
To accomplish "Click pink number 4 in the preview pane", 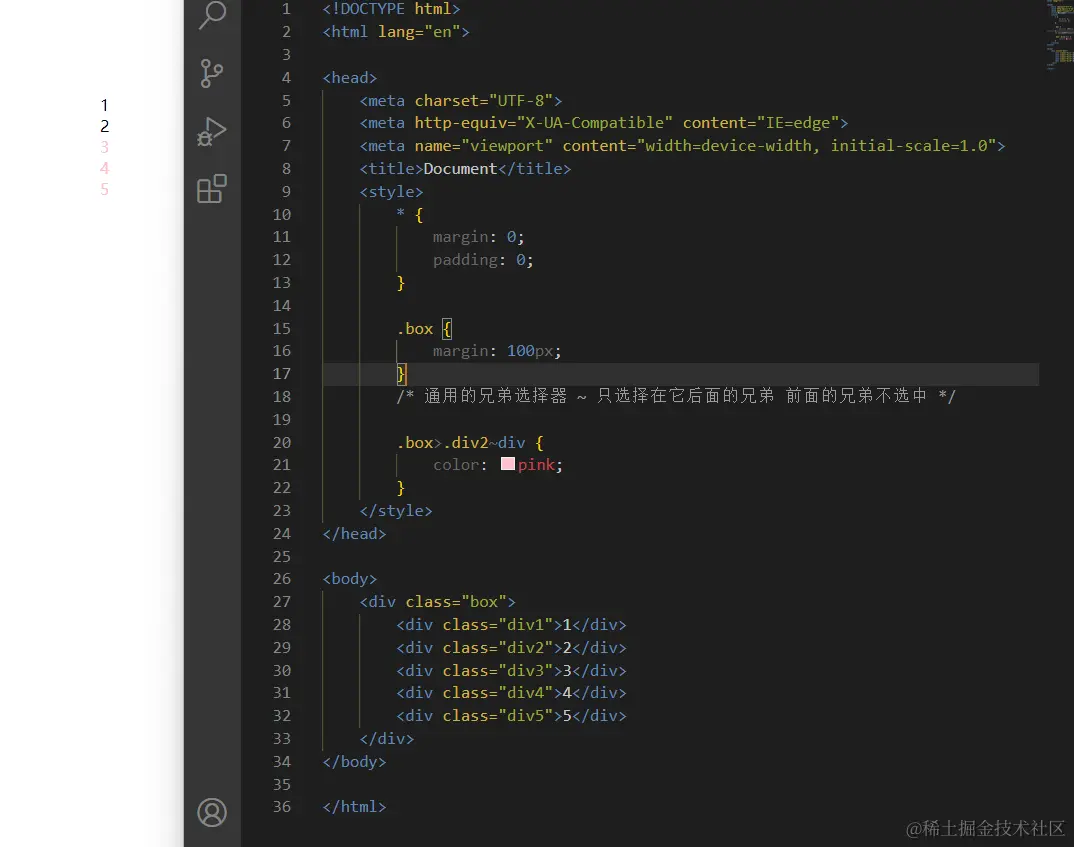I will tap(104, 168).
